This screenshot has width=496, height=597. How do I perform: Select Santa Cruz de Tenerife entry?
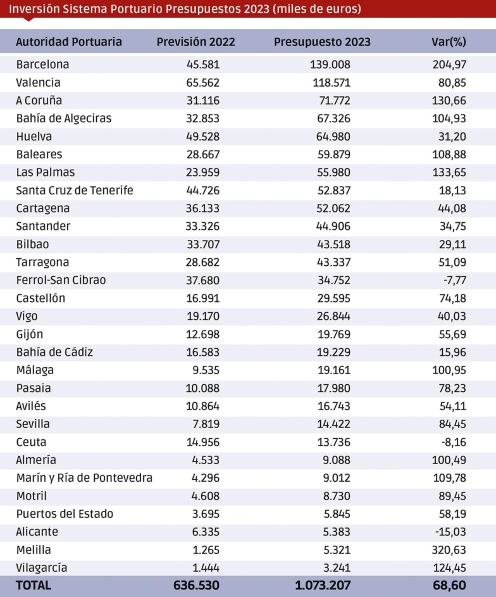point(75,190)
